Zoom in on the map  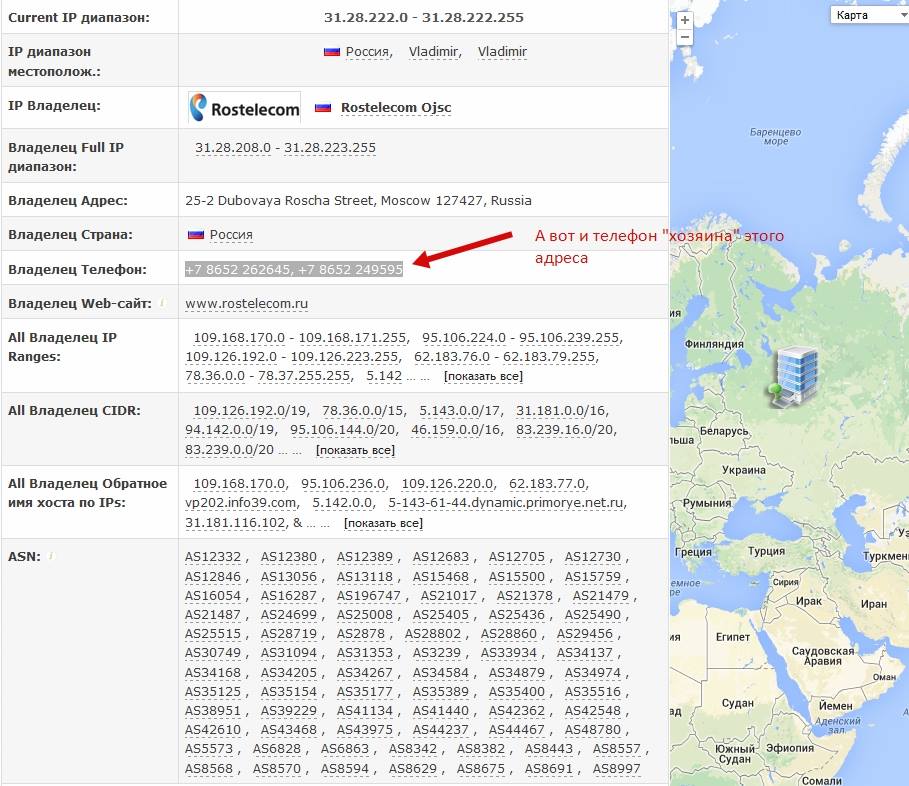point(684,20)
